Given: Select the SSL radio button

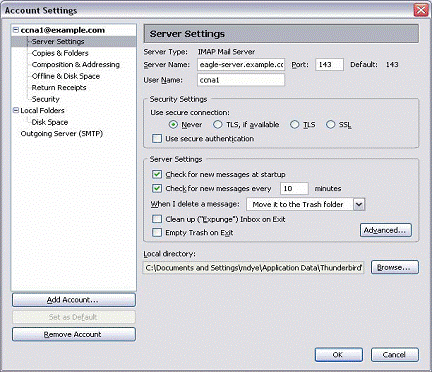Looking at the screenshot, I should pyautogui.click(x=330, y=125).
